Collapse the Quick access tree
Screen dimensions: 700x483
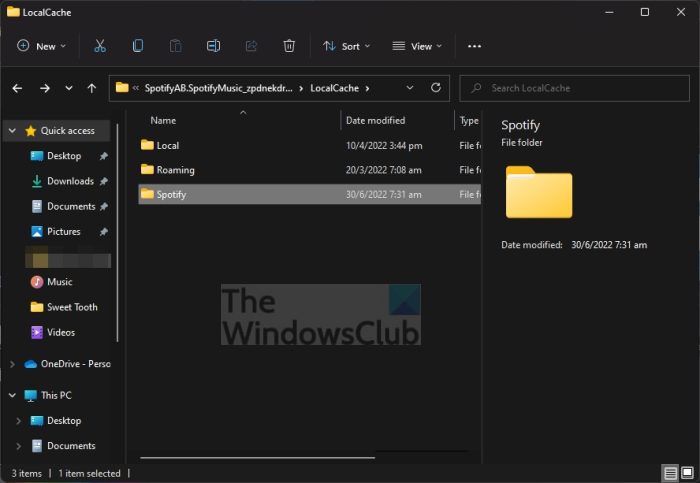click(12, 131)
